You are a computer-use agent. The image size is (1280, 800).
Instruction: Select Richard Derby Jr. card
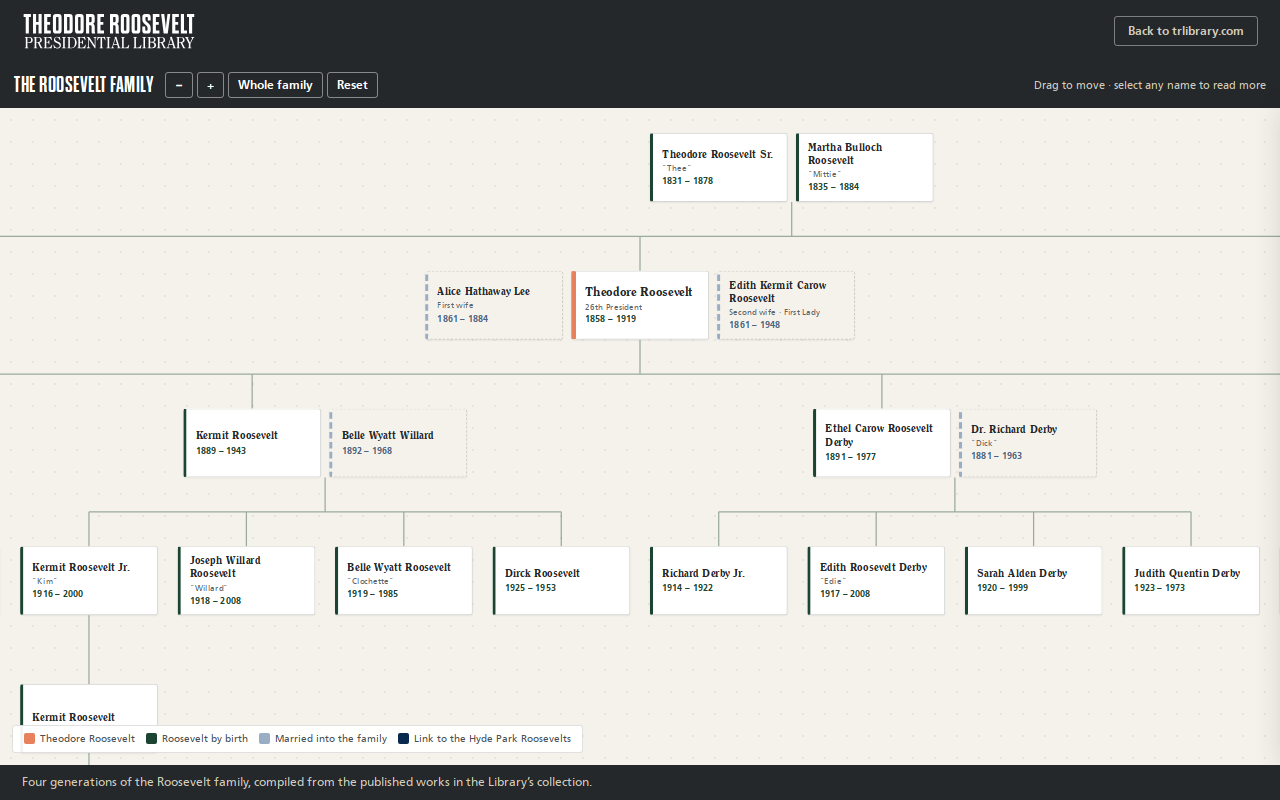point(719,580)
